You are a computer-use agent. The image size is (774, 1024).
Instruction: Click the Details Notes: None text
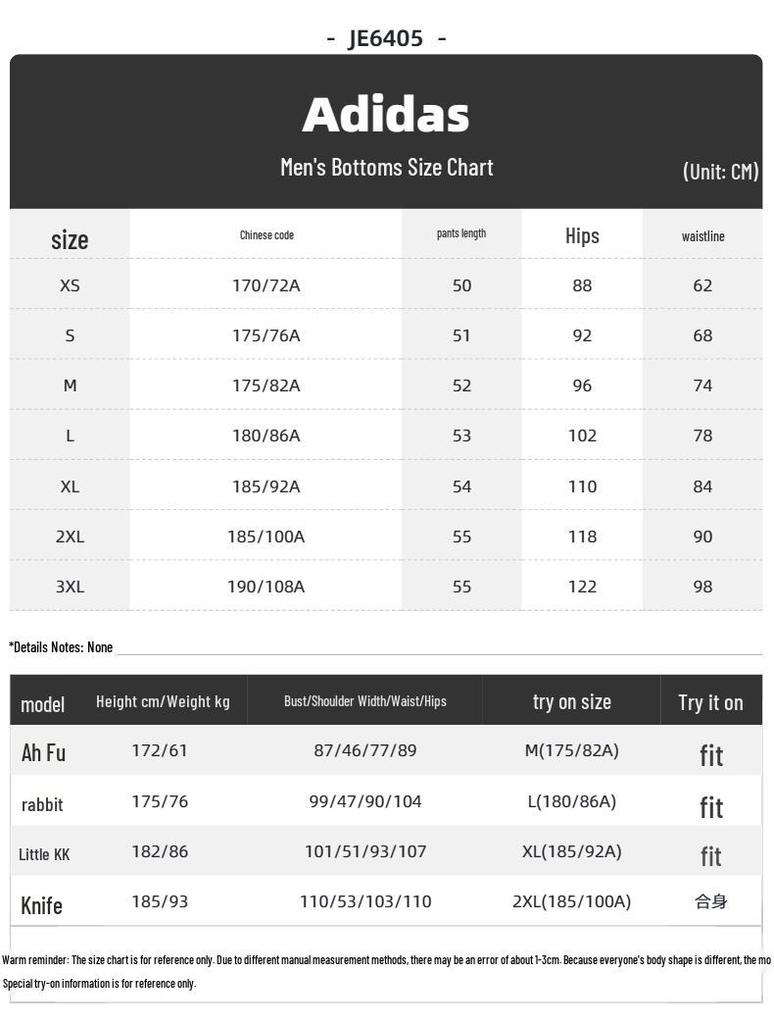tap(61, 647)
